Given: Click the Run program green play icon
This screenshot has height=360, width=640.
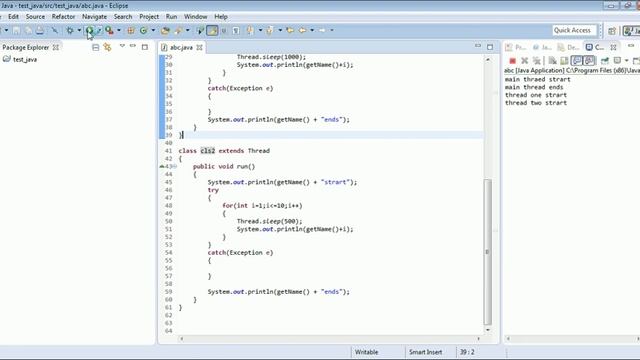Looking at the screenshot, I should pyautogui.click(x=89, y=30).
